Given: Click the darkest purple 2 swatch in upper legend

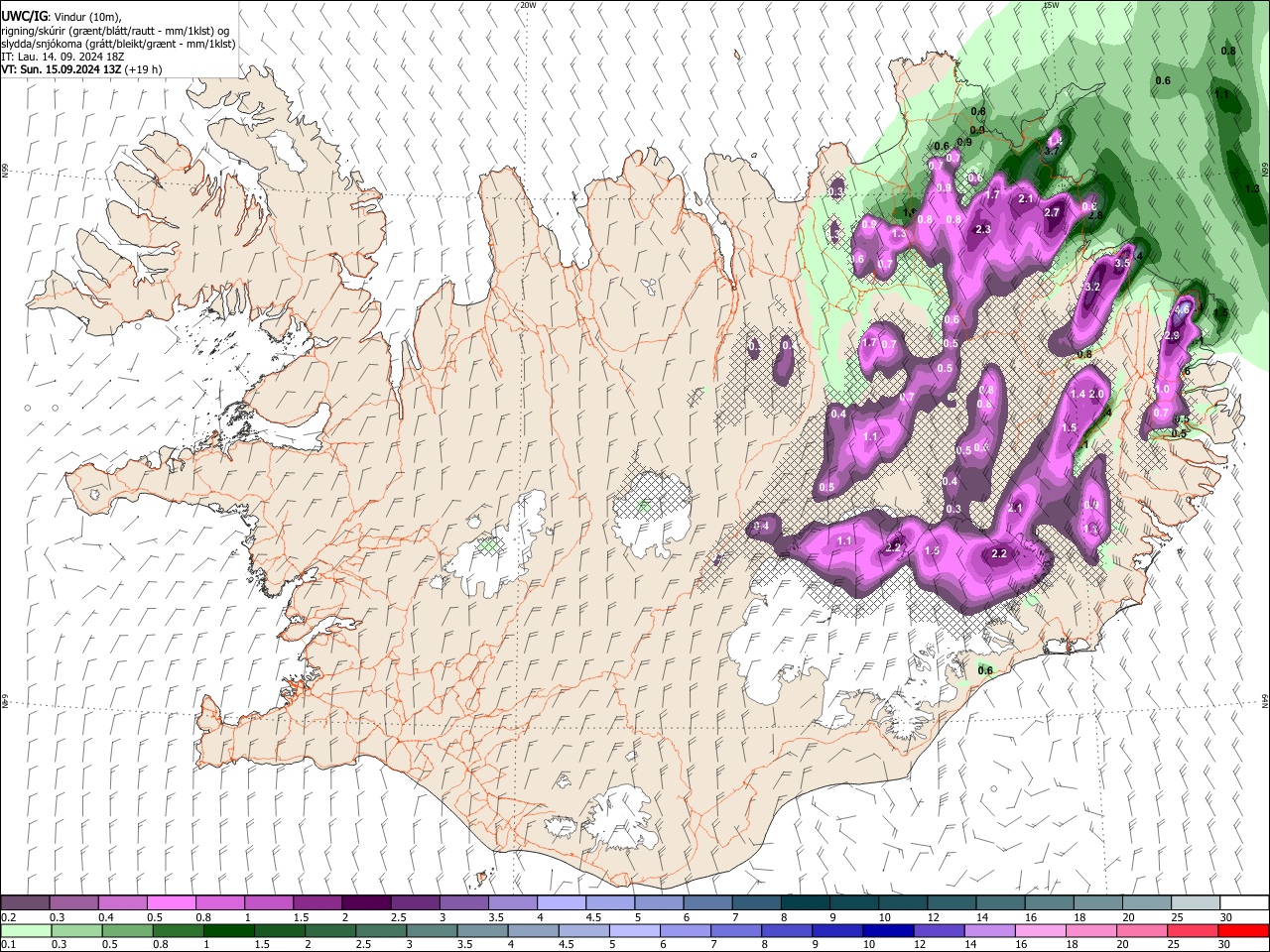Looking at the screenshot, I should click(365, 903).
